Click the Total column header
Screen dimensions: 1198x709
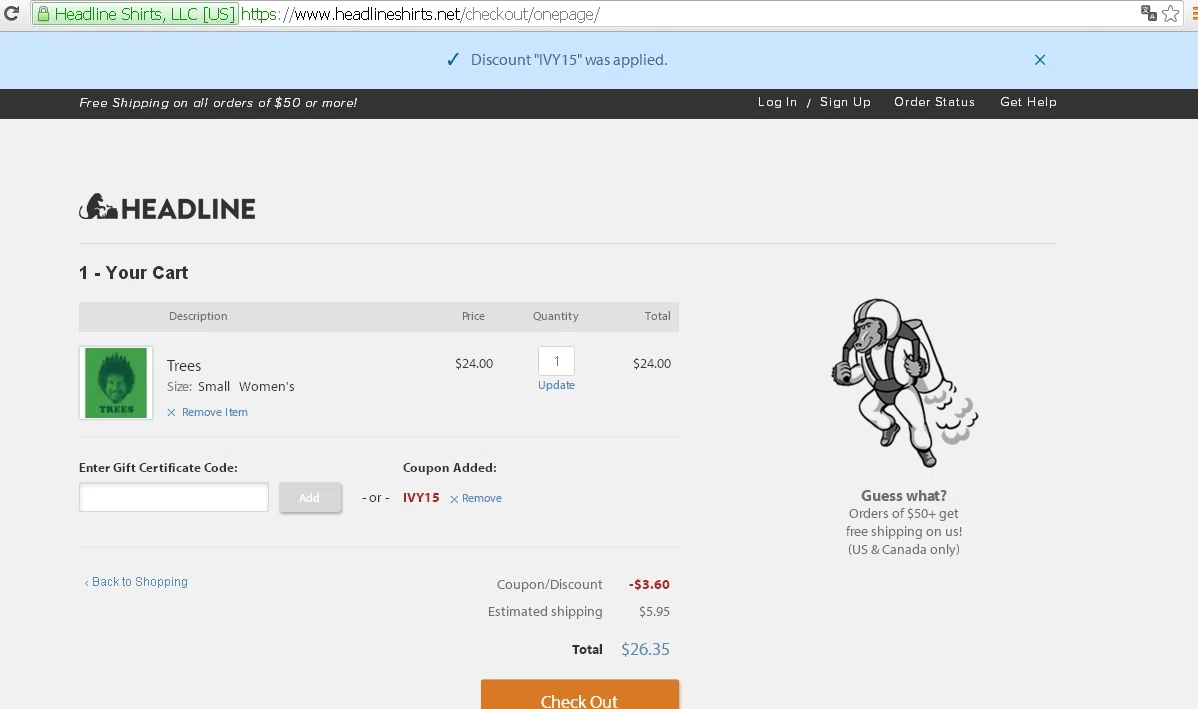coord(658,316)
